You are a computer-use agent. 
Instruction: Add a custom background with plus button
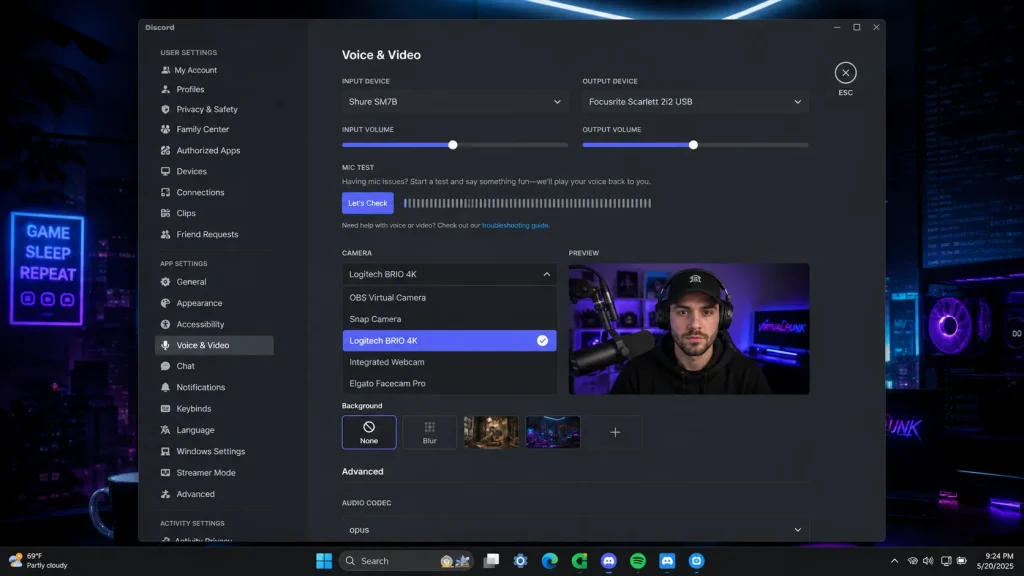point(615,432)
